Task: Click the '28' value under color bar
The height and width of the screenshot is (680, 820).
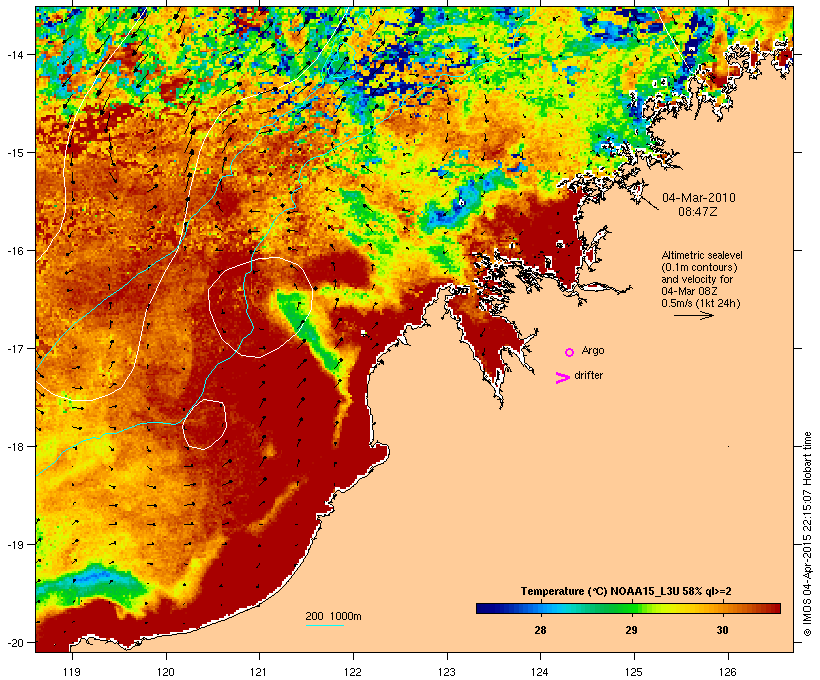Action: [540, 630]
